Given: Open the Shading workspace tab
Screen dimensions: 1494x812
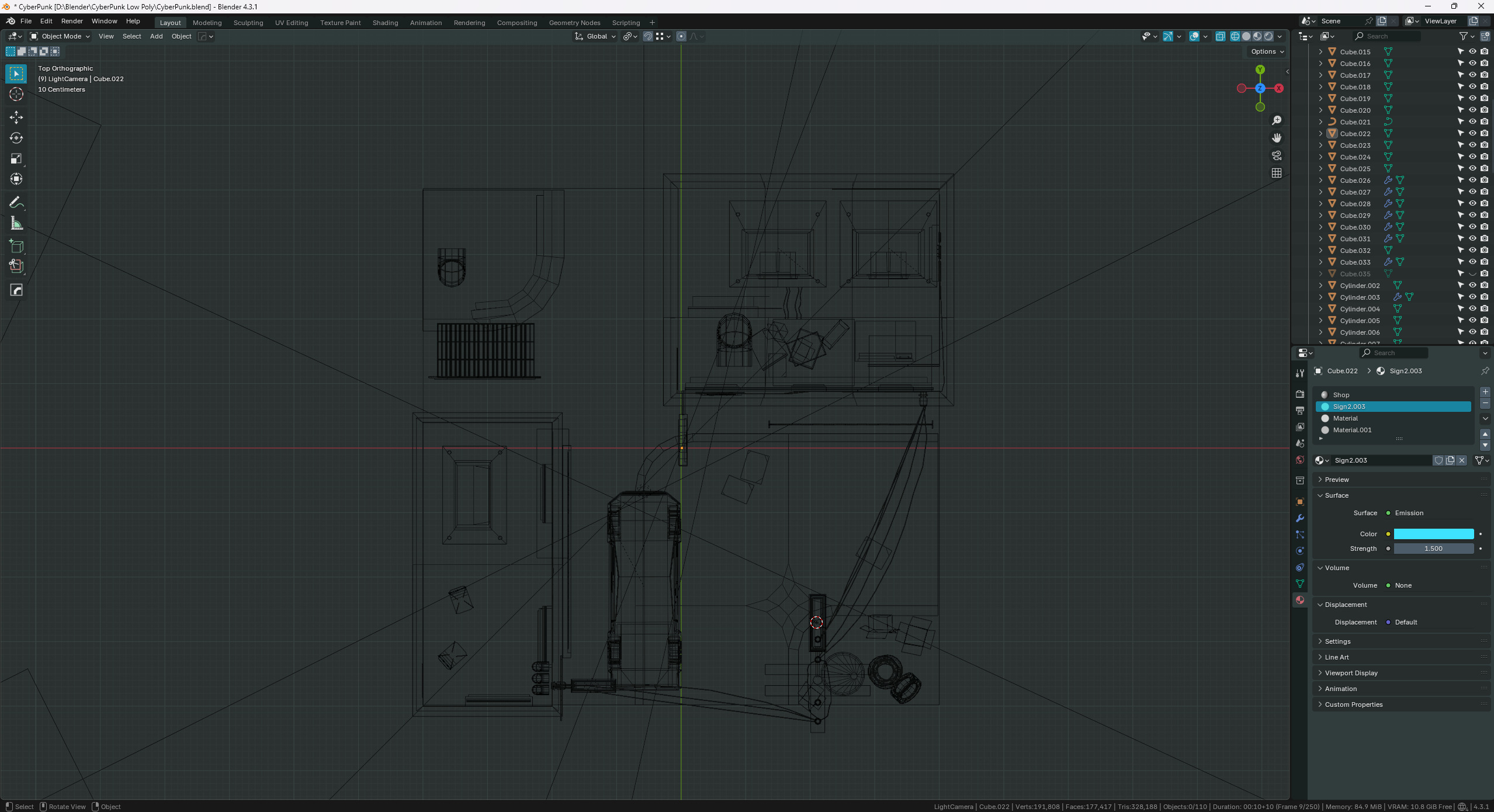Looking at the screenshot, I should [385, 23].
